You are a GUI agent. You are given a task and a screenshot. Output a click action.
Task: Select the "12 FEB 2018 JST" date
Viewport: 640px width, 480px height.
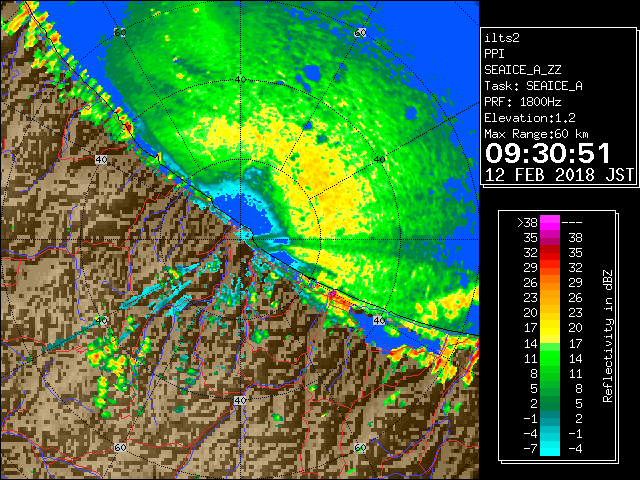[x=559, y=175]
